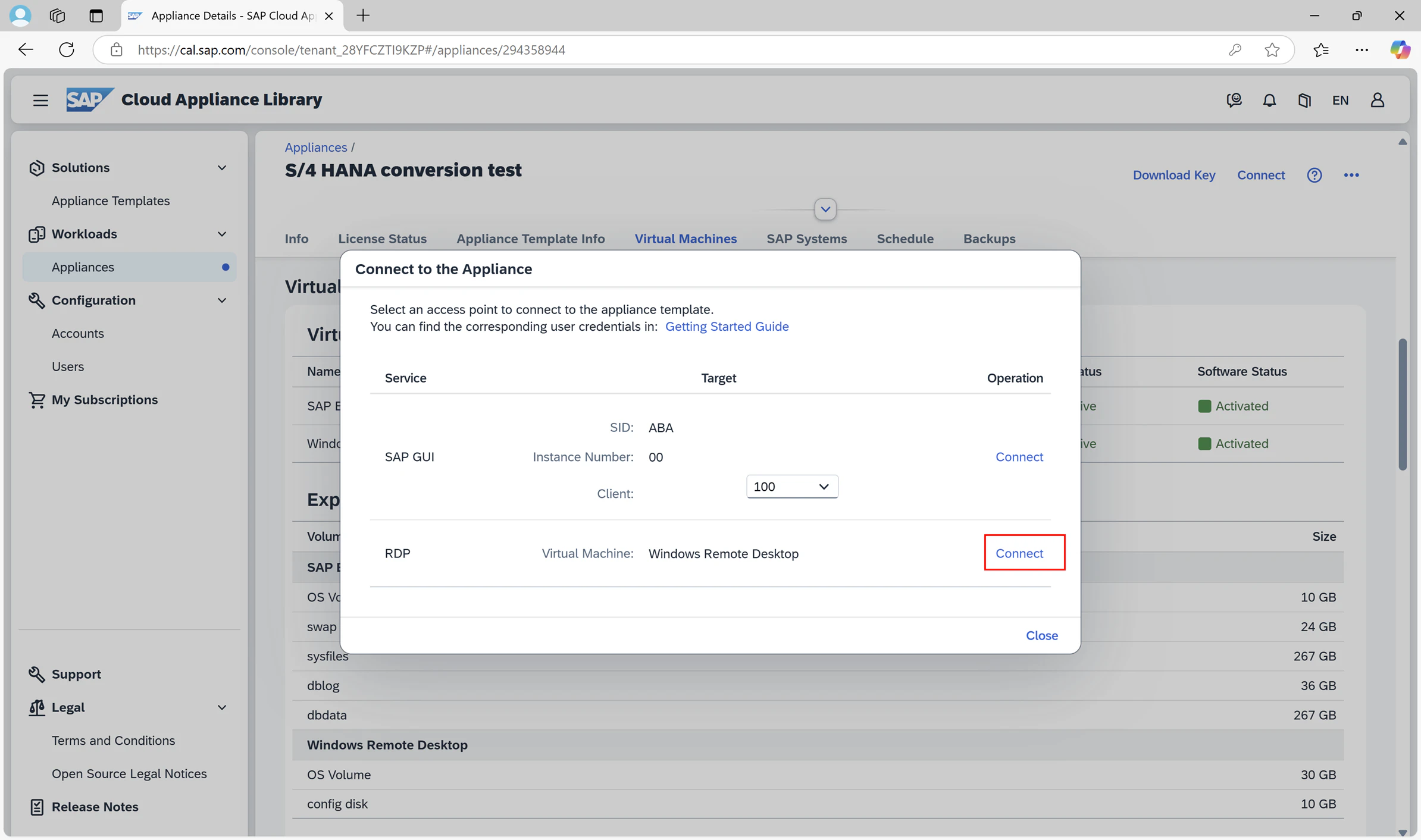Click Connect in the appliance header
Image resolution: width=1421 pixels, height=840 pixels.
(1261, 175)
